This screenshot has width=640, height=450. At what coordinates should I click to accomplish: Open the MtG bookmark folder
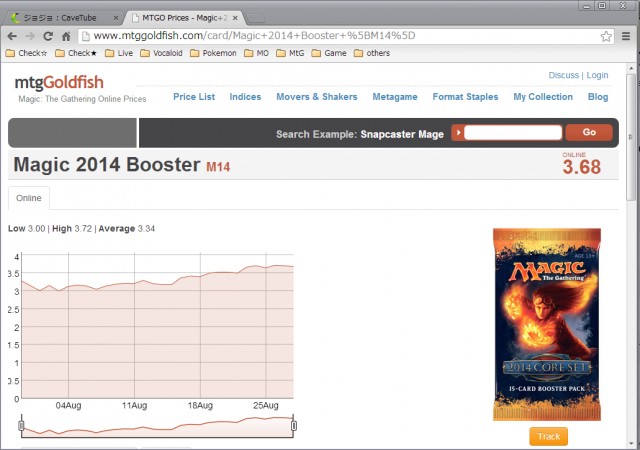click(x=290, y=53)
